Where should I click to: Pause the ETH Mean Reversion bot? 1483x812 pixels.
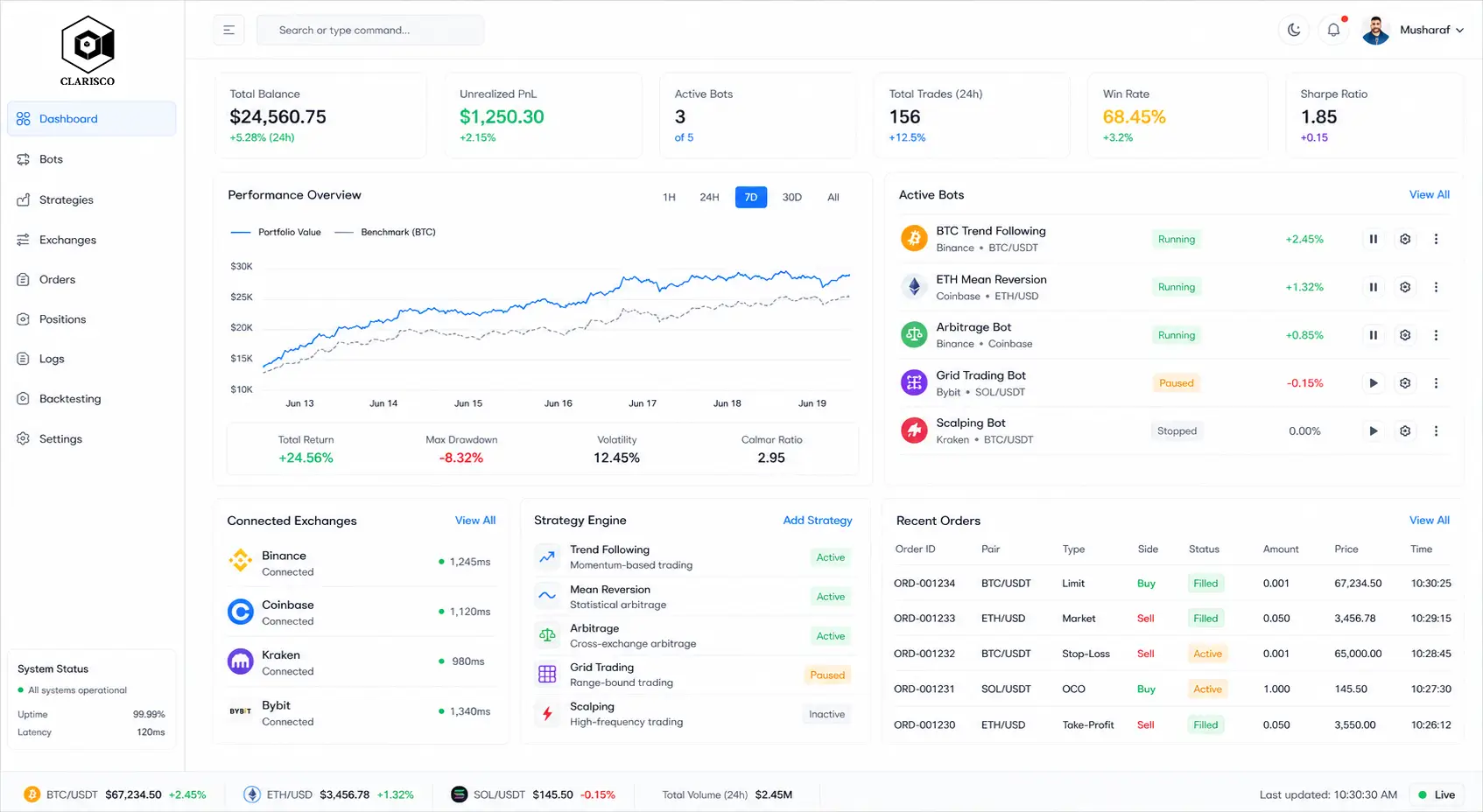coord(1374,287)
